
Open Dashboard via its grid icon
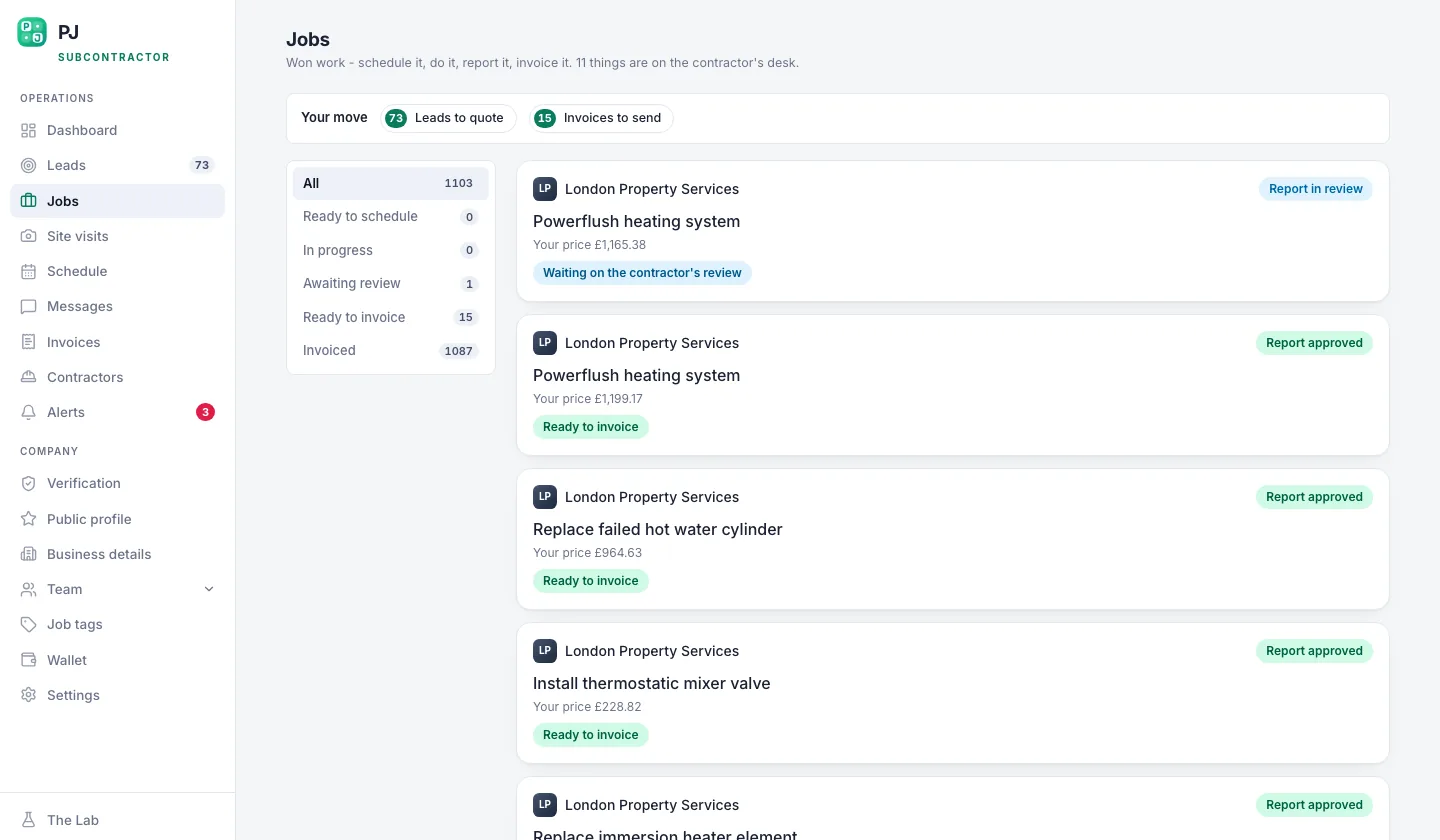click(x=28, y=130)
